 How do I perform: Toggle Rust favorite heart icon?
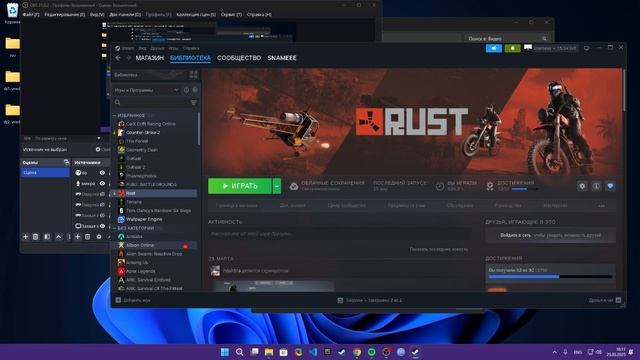[610, 186]
